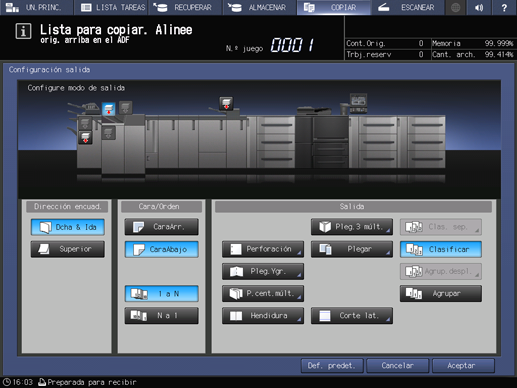Open Corte lat. side trim options
Screen dimensions: 517x388
point(352,316)
